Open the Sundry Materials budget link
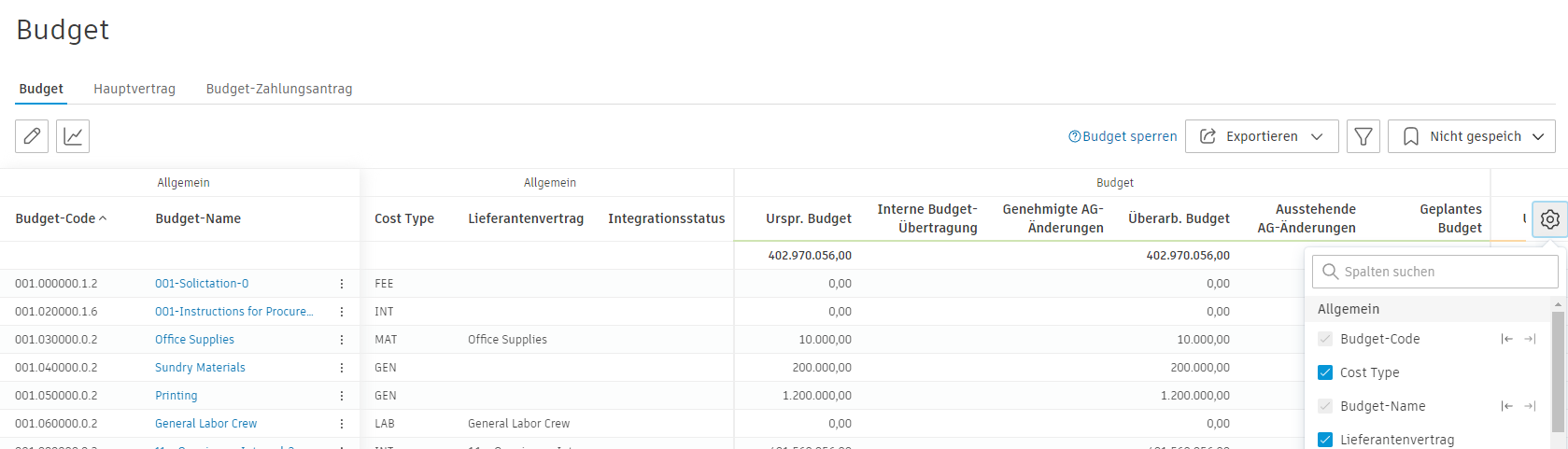This screenshot has width=1568, height=449. point(200,368)
